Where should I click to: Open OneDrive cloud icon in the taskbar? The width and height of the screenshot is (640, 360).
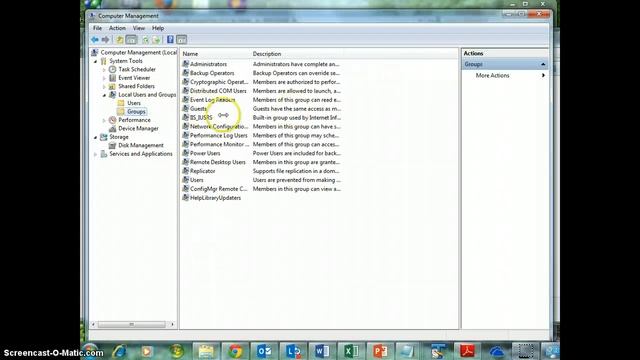click(496, 351)
